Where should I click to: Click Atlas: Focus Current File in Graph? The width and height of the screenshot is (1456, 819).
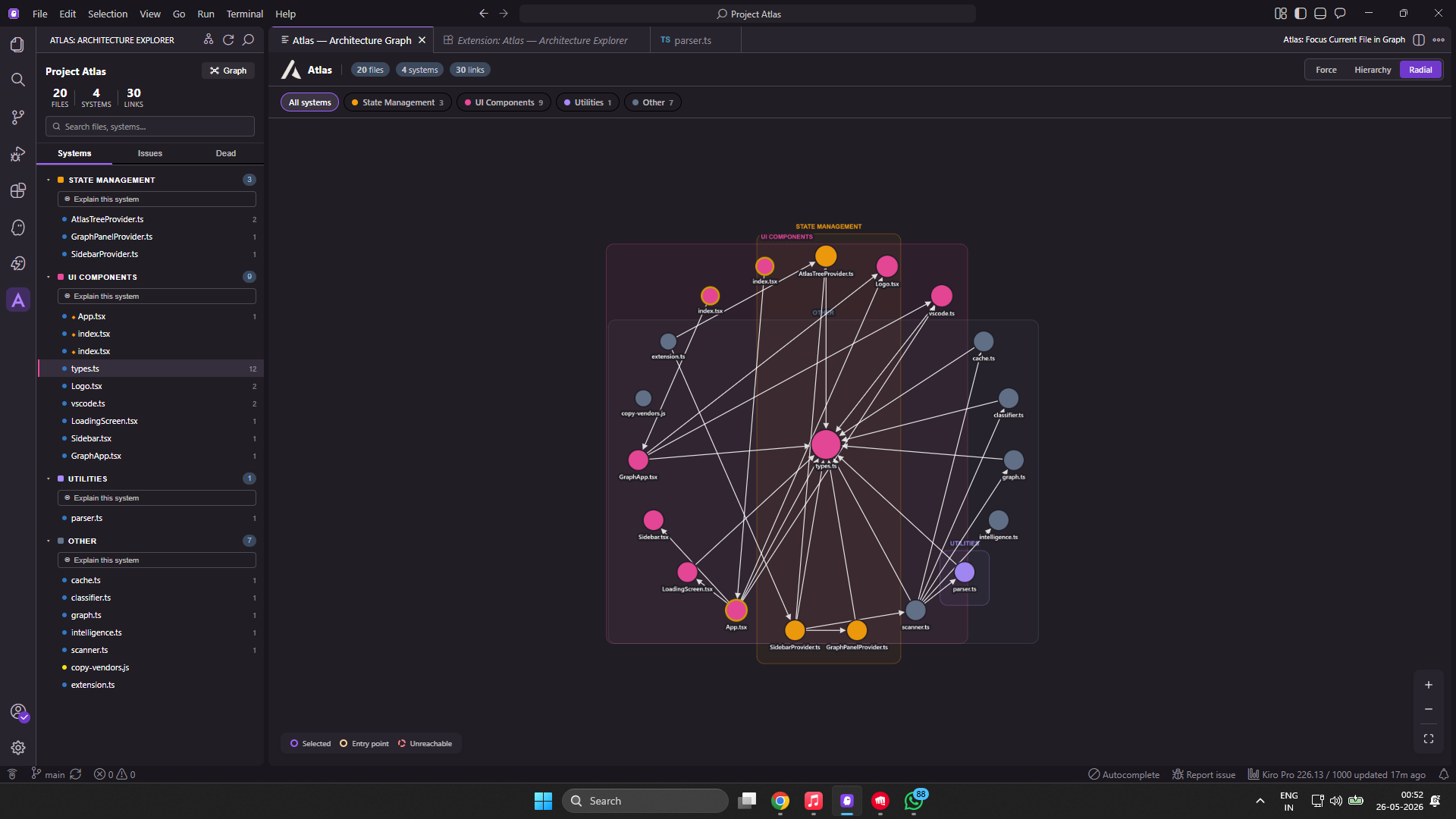[x=1344, y=39]
